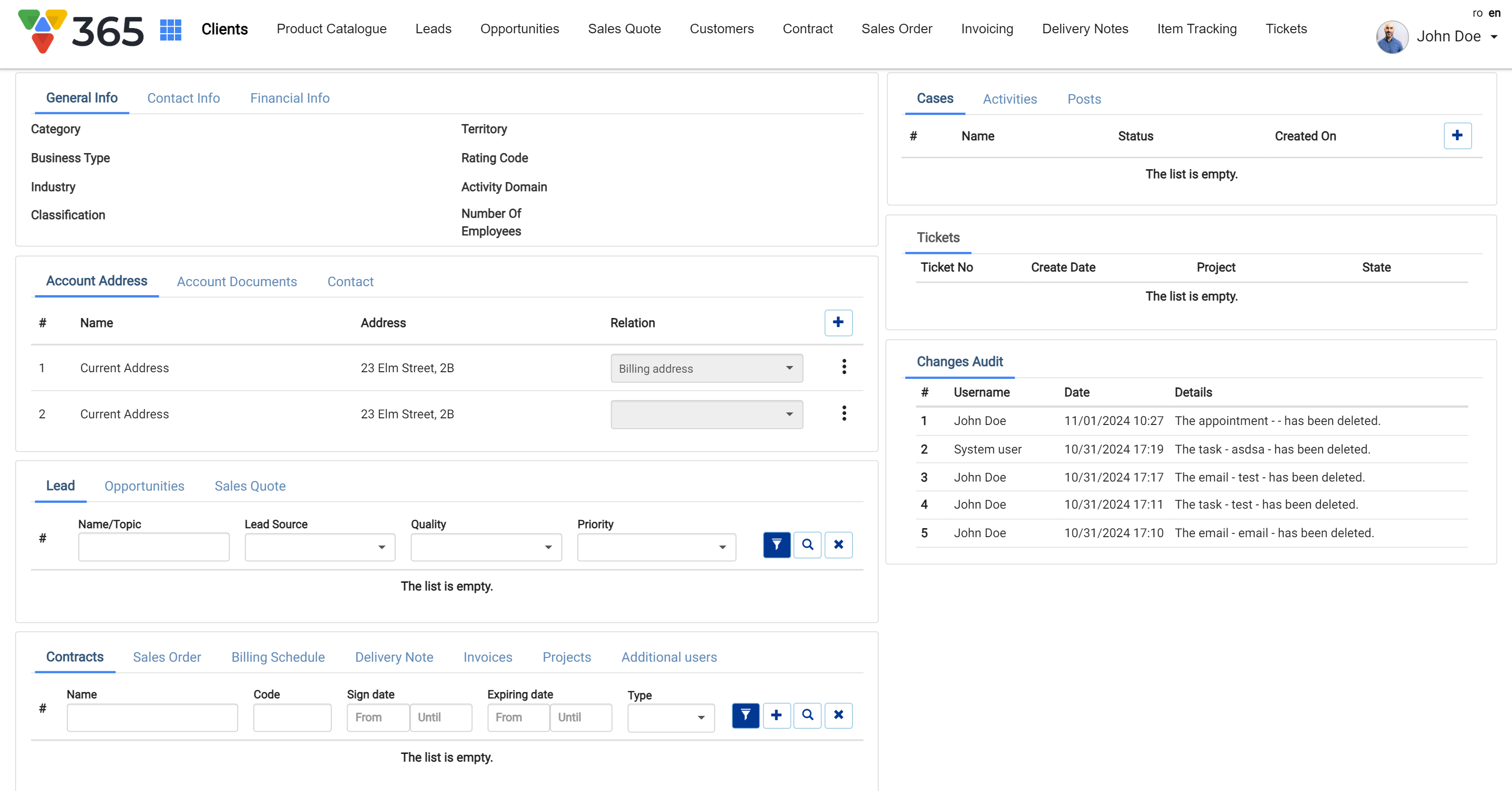1512x791 pixels.
Task: Click the Lead search magnifier icon
Action: pos(807,545)
